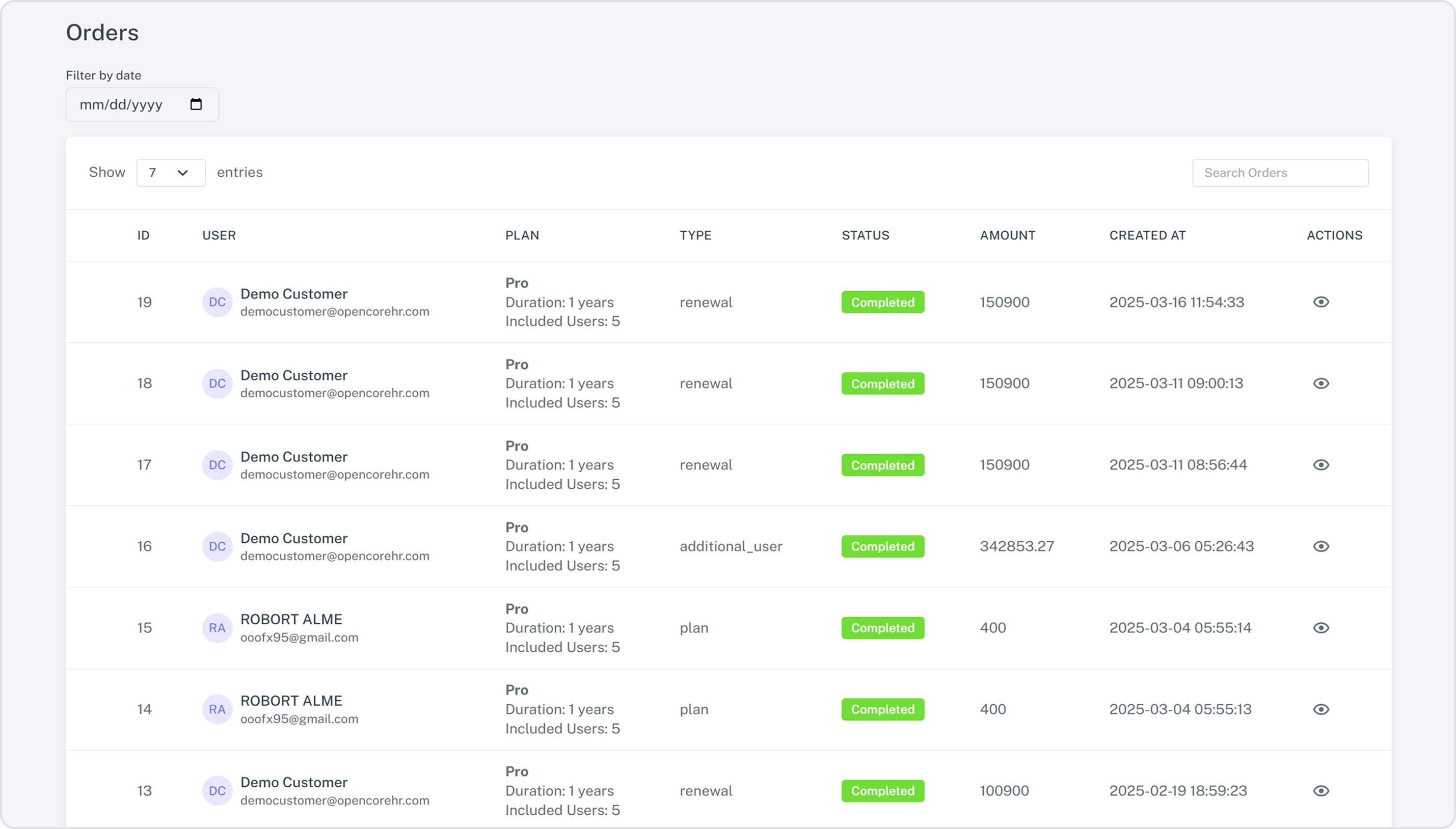View details of order 15

[1321, 627]
